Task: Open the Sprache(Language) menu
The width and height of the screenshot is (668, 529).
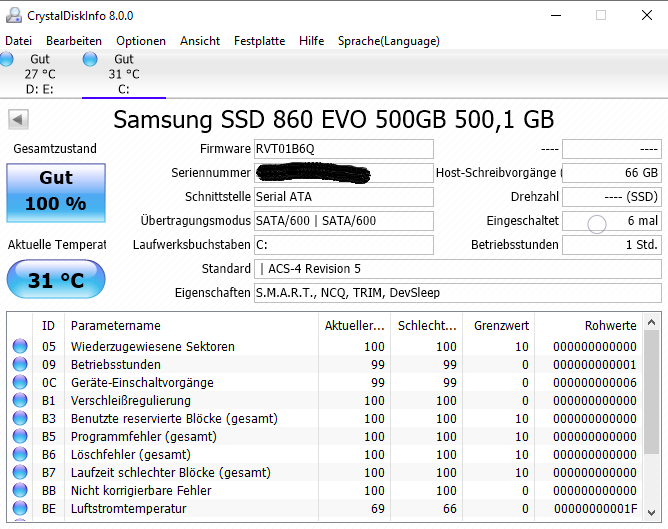Action: [x=389, y=41]
